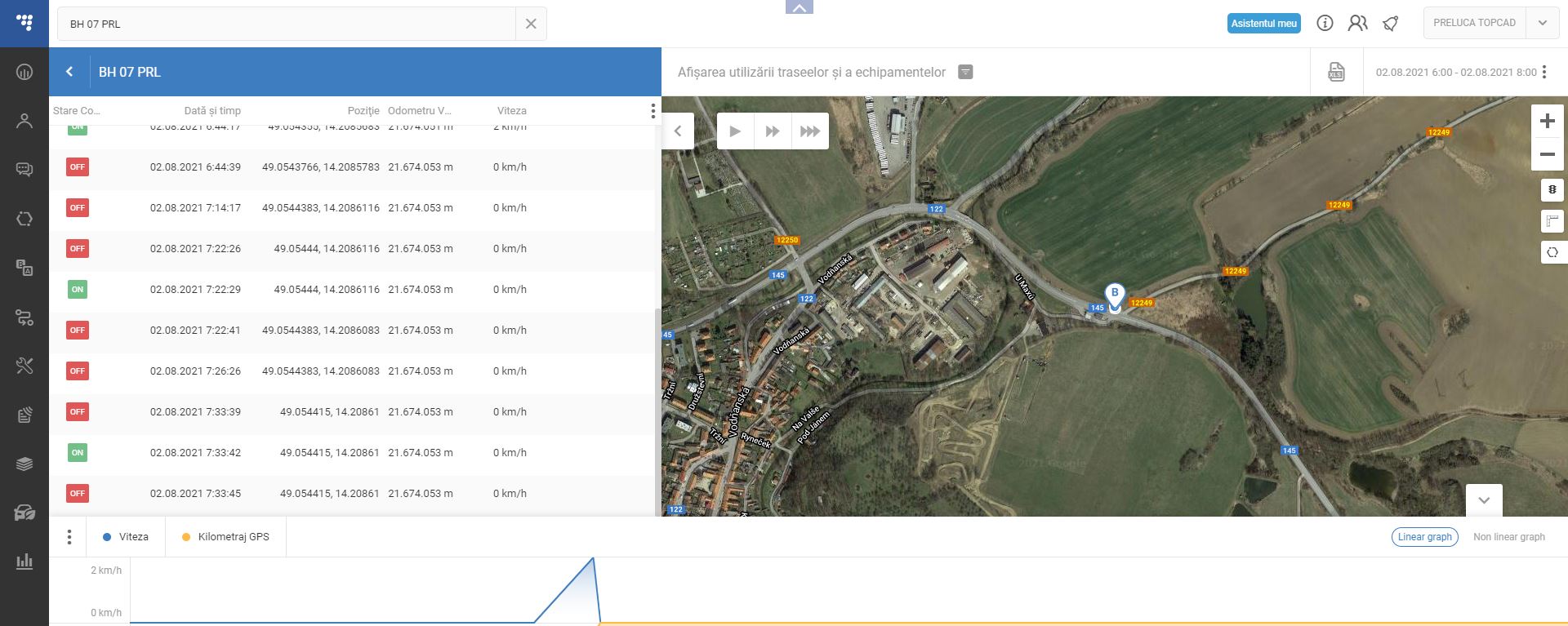Zoom in on the map

(1547, 122)
